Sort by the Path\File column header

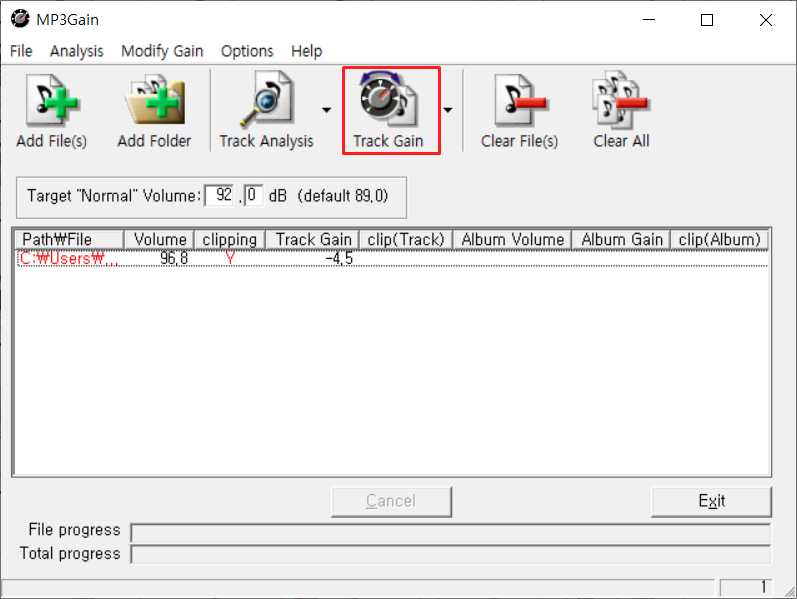coord(69,239)
